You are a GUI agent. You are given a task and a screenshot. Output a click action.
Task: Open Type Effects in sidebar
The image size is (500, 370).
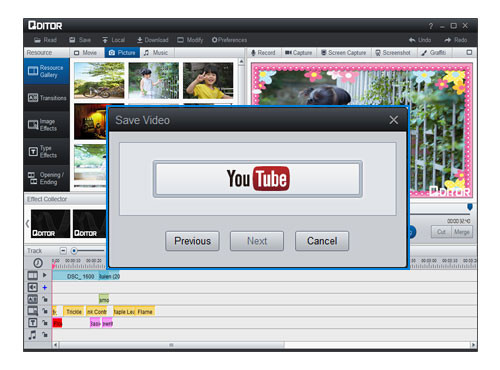point(47,152)
